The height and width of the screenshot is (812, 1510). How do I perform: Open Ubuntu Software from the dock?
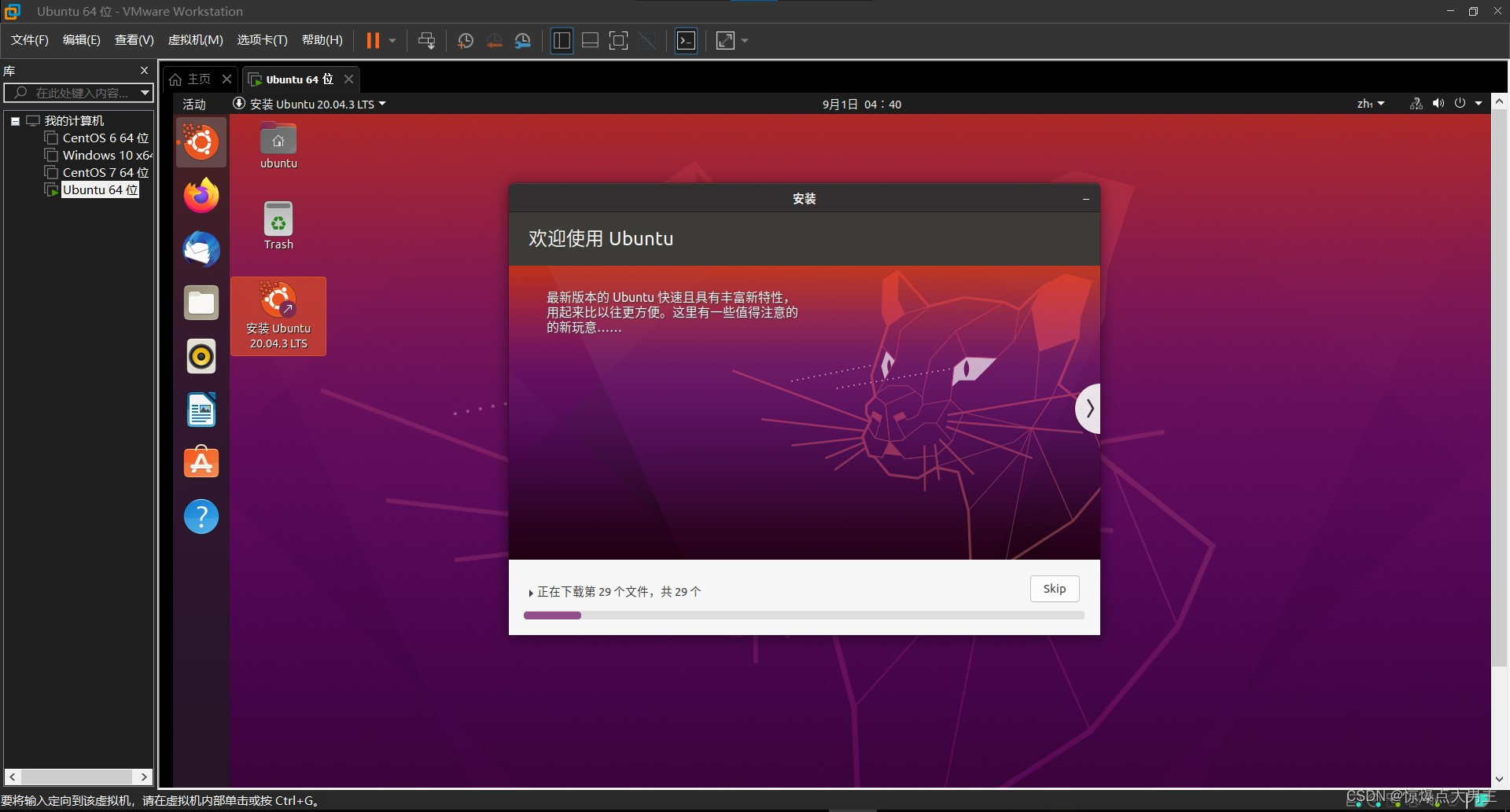[201, 463]
